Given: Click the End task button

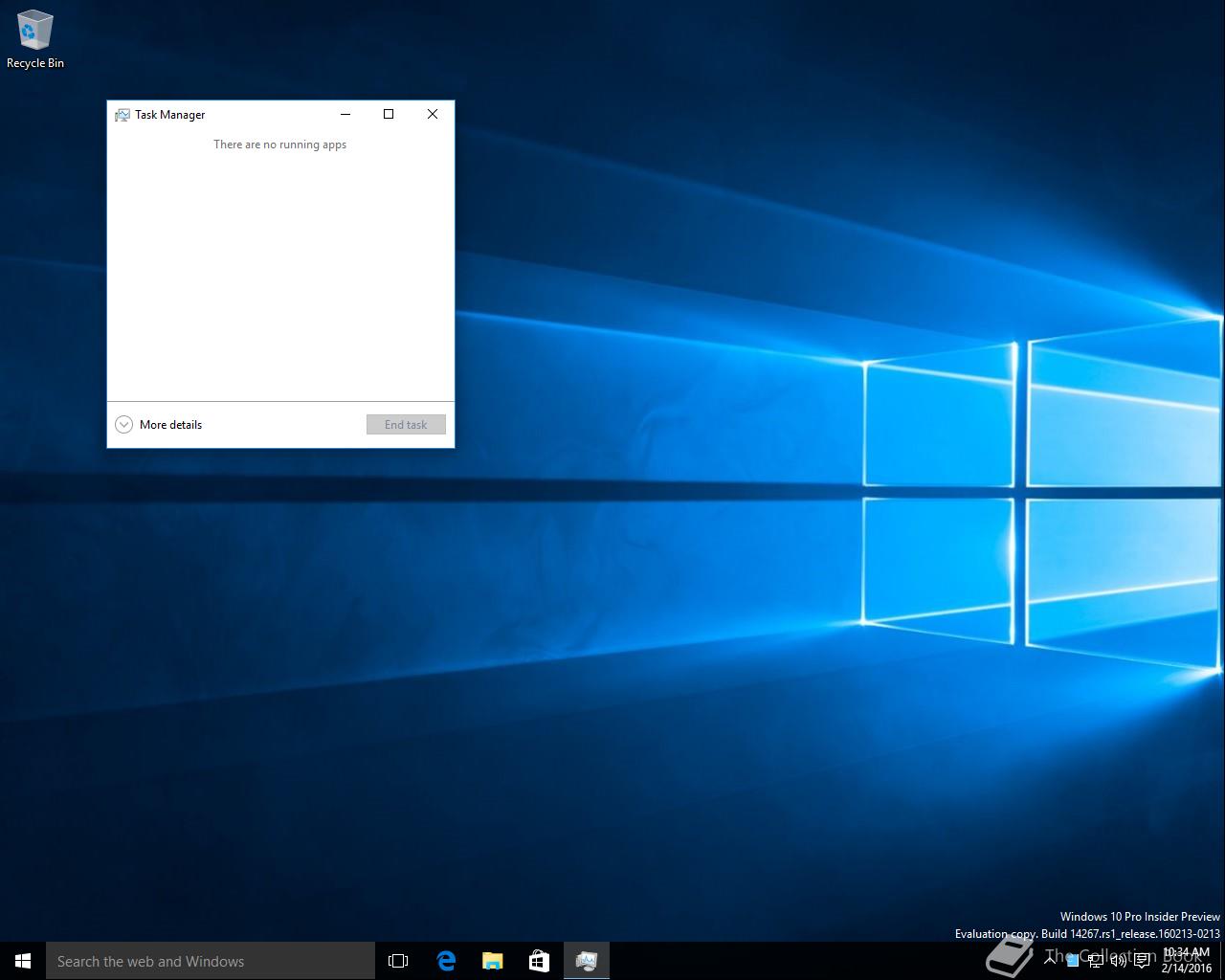Looking at the screenshot, I should point(406,425).
